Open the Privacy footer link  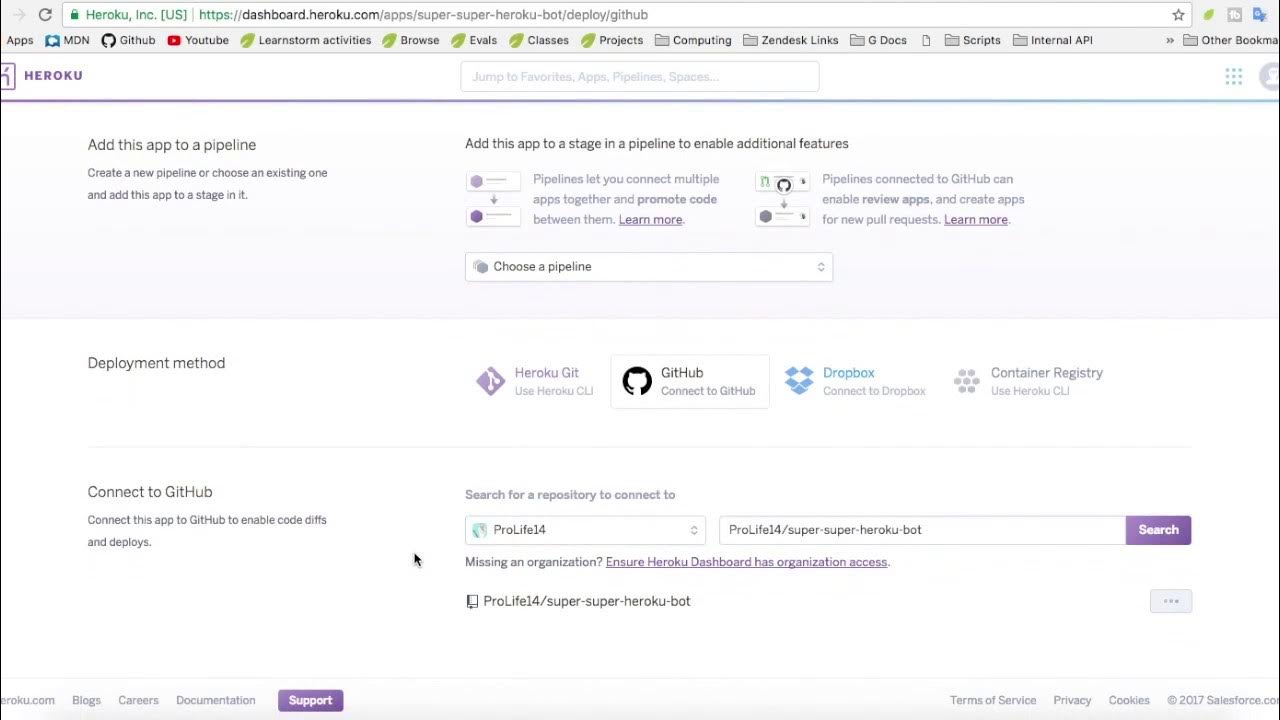pyautogui.click(x=1072, y=700)
